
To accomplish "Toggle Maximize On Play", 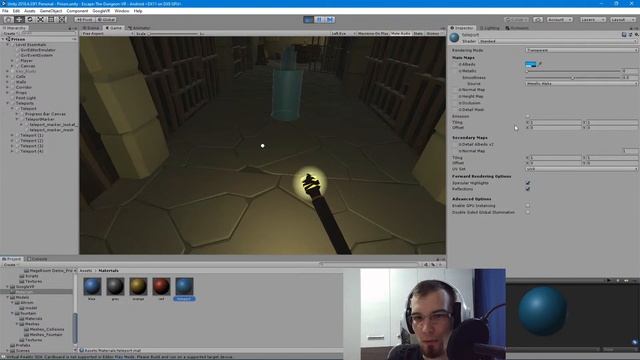I will (373, 33).
